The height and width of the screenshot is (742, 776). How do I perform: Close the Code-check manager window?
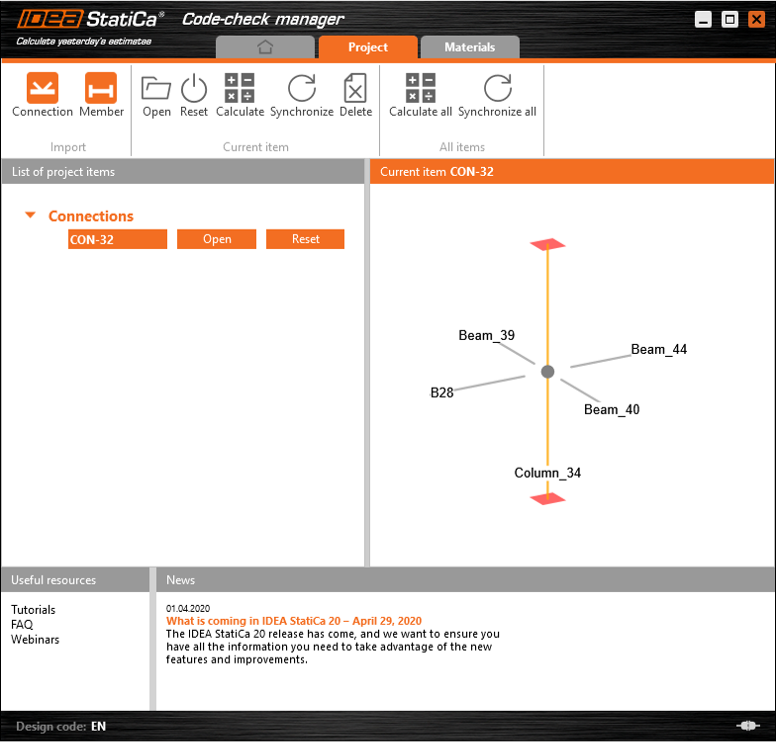tap(756, 19)
